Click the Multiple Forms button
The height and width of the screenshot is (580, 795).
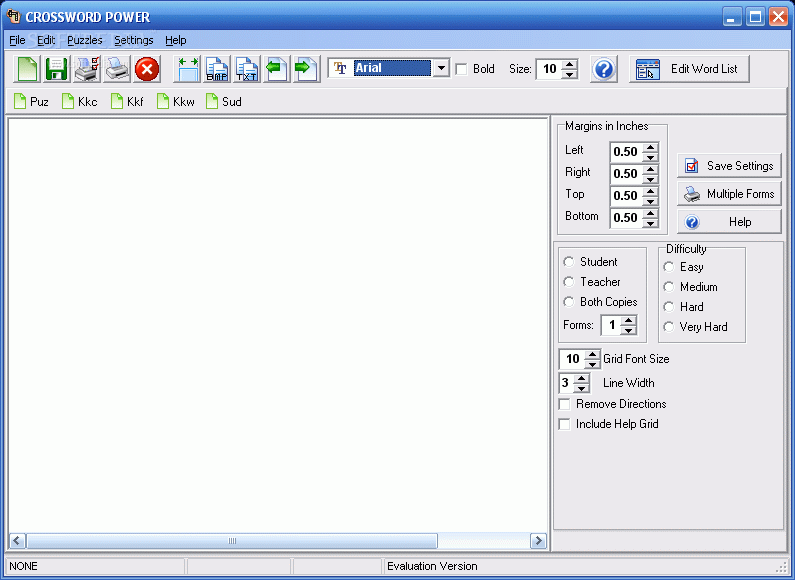[729, 194]
